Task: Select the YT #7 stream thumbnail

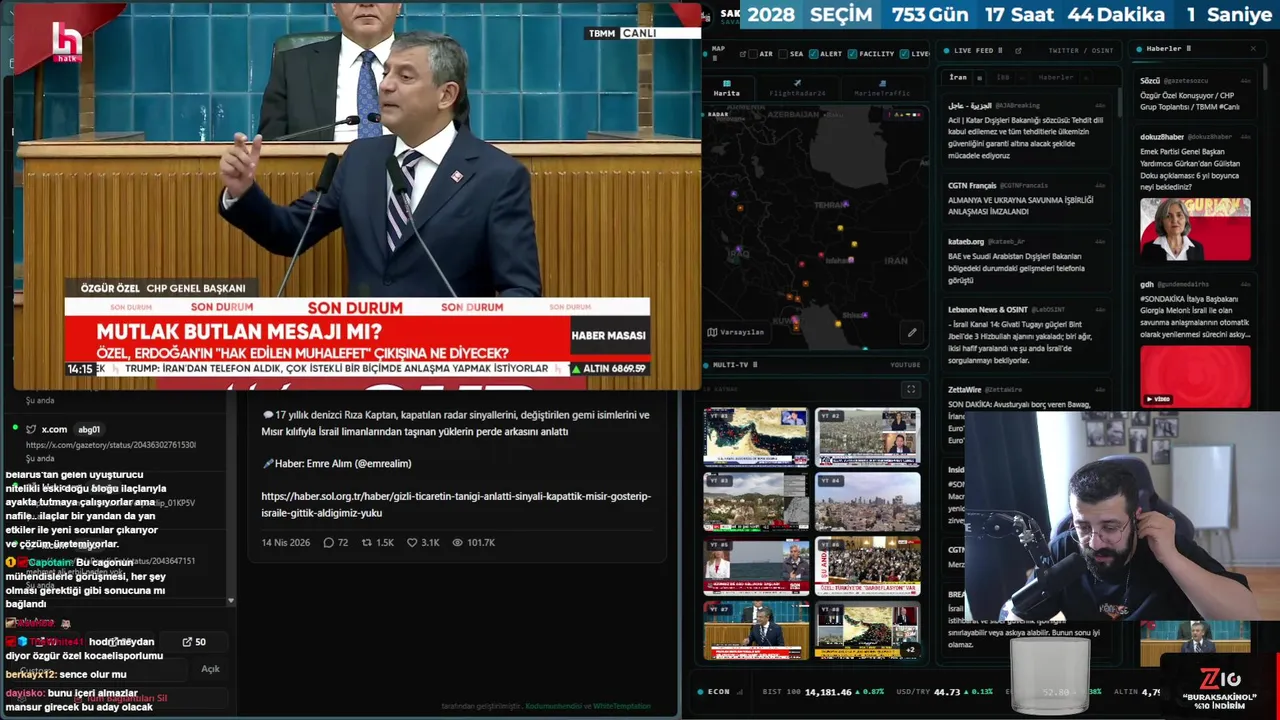Action: coord(756,630)
